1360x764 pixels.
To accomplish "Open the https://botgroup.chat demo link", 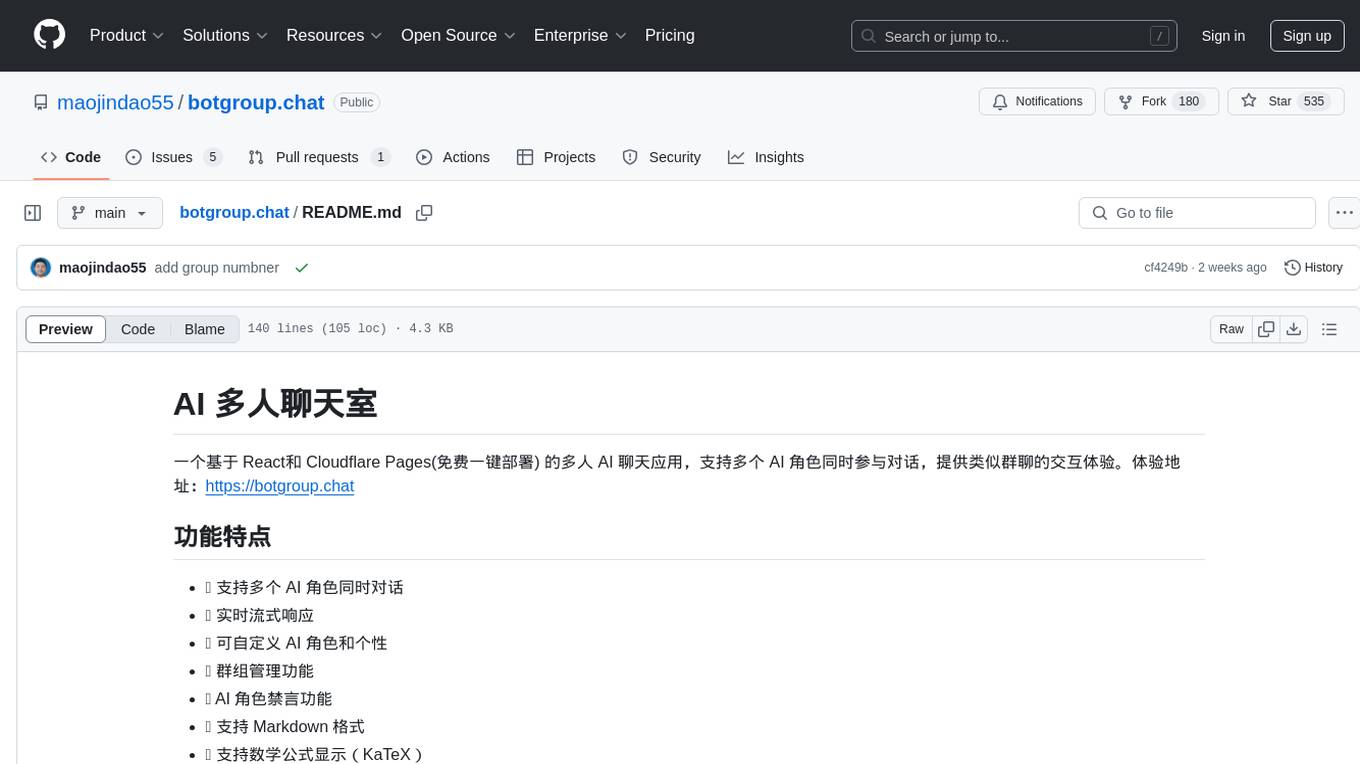I will tap(280, 486).
